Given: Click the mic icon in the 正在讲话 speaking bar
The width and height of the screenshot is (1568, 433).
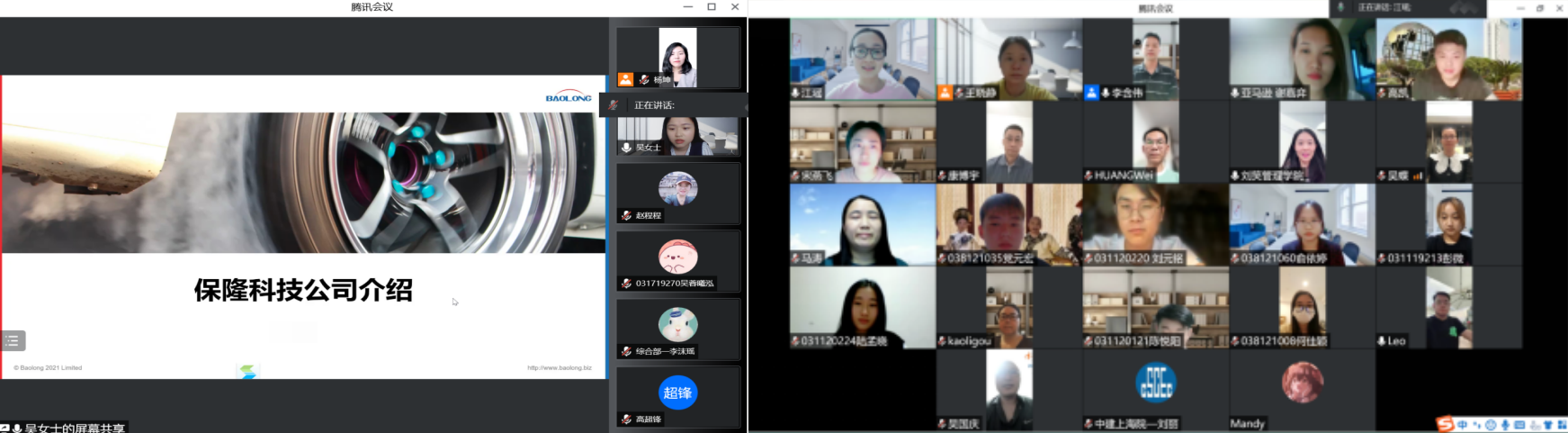Looking at the screenshot, I should click(613, 105).
